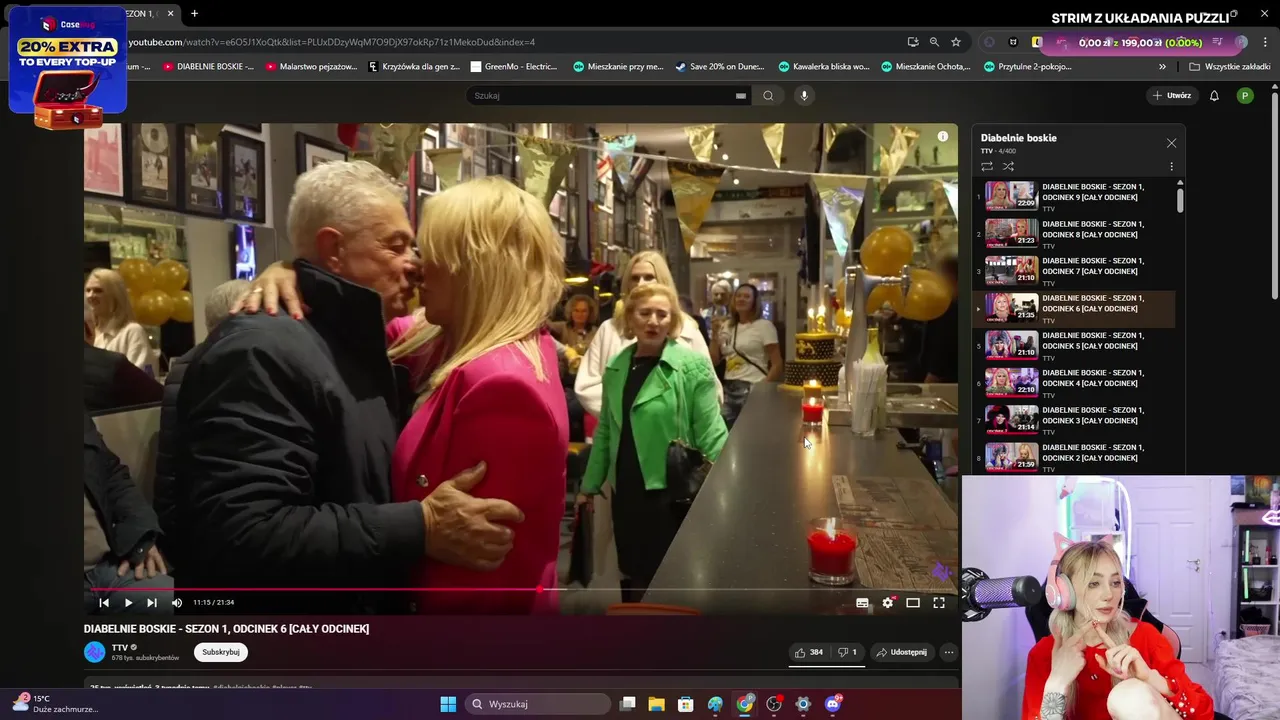The height and width of the screenshot is (720, 1280).
Task: Switch to theater mode view
Action: coord(913,602)
